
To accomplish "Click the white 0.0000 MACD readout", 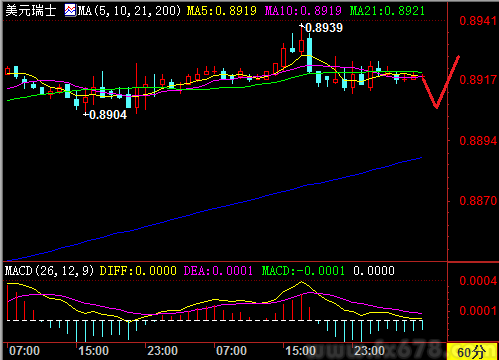I will 374,271.
